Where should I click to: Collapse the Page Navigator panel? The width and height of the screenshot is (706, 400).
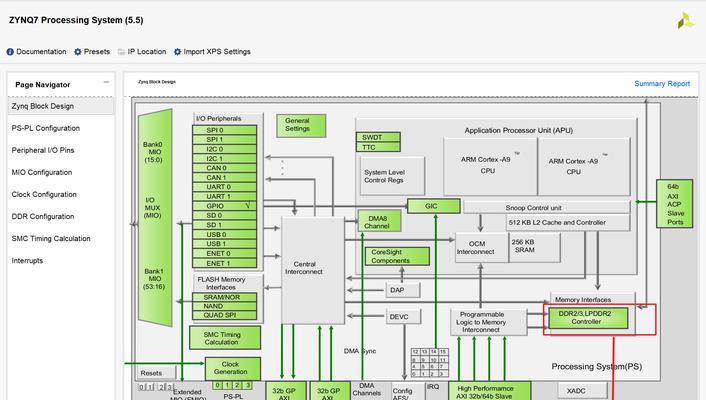coord(107,83)
